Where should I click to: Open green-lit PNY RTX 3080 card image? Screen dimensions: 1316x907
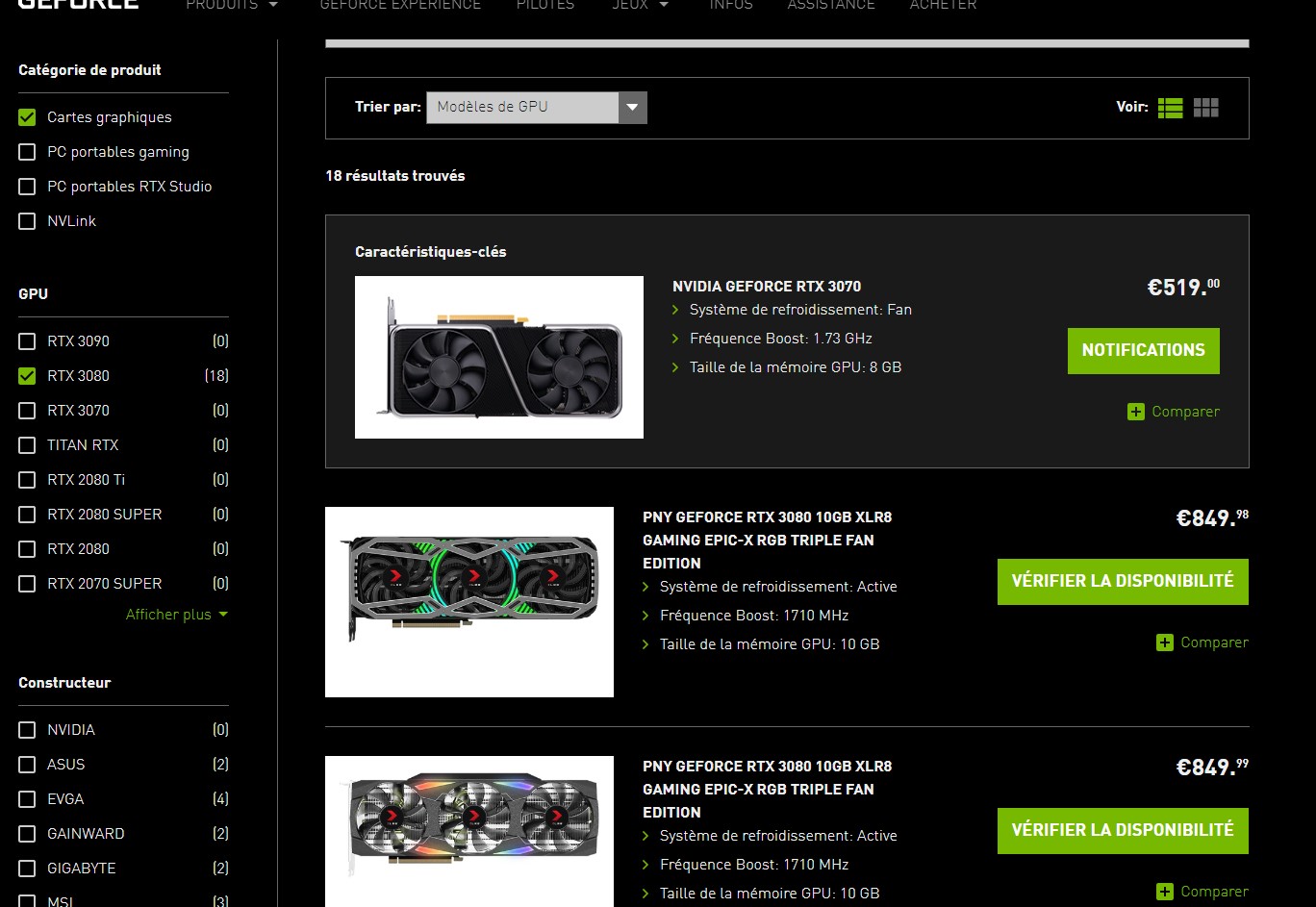pos(469,602)
